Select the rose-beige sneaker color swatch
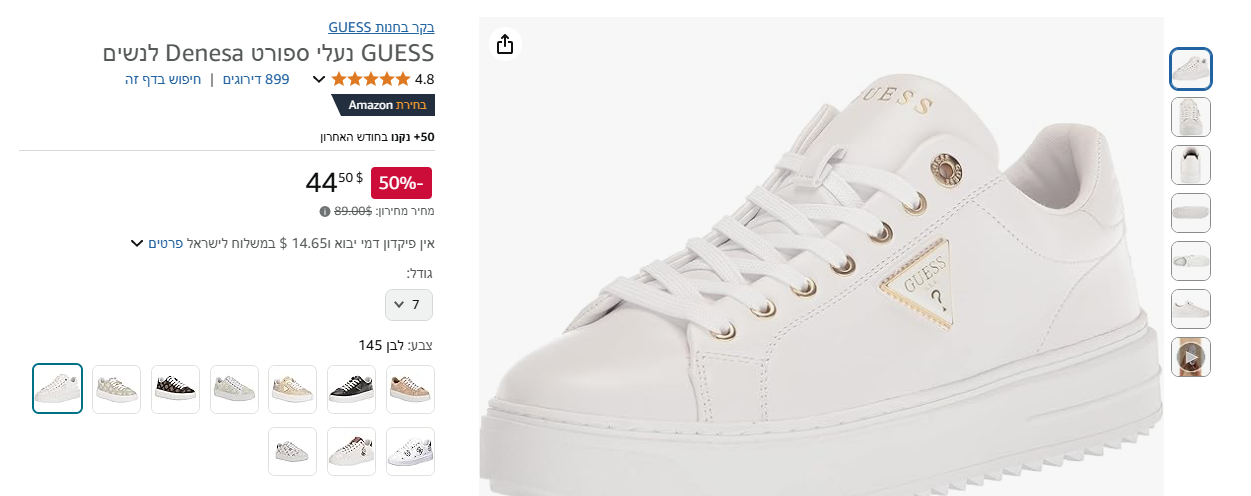This screenshot has height=496, width=1251. [x=410, y=389]
